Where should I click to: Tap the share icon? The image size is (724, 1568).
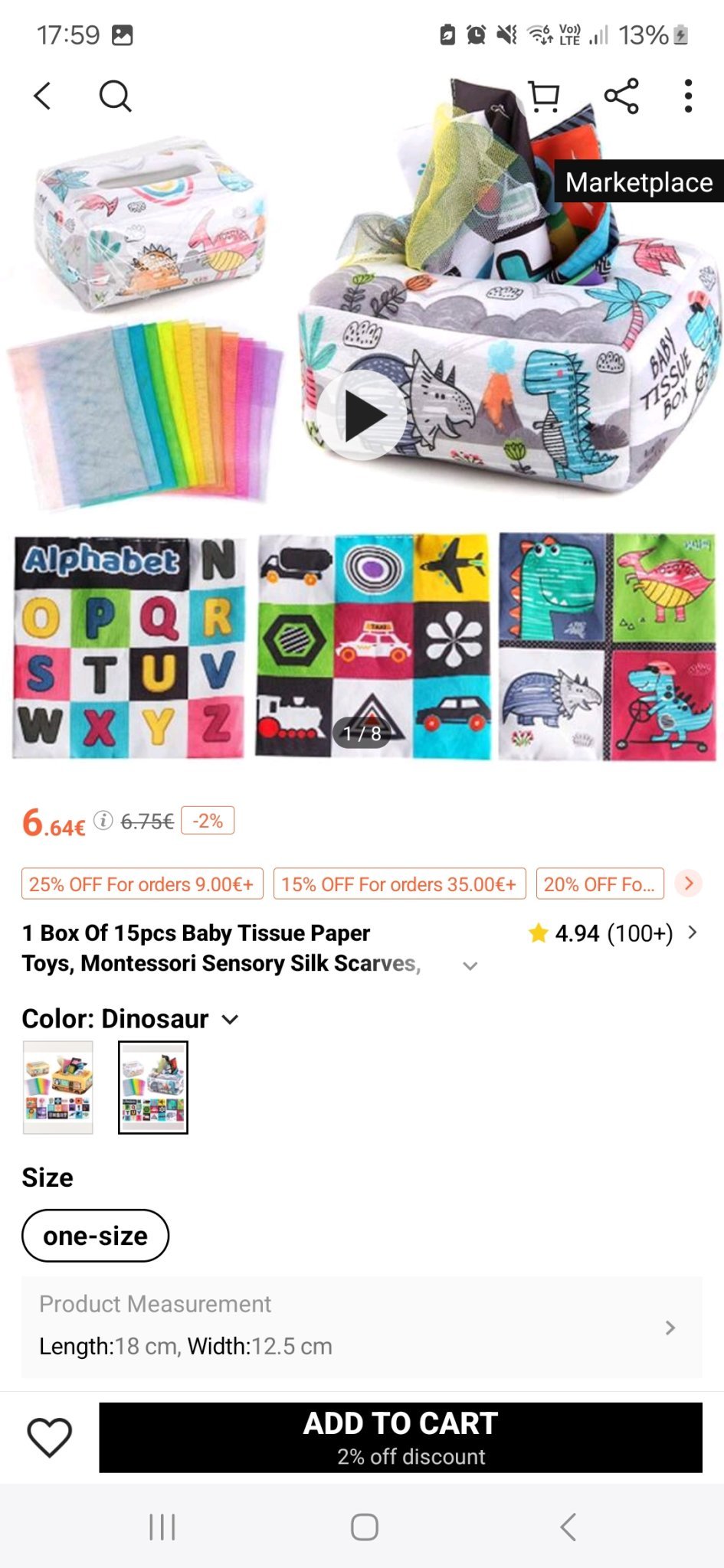[x=621, y=96]
